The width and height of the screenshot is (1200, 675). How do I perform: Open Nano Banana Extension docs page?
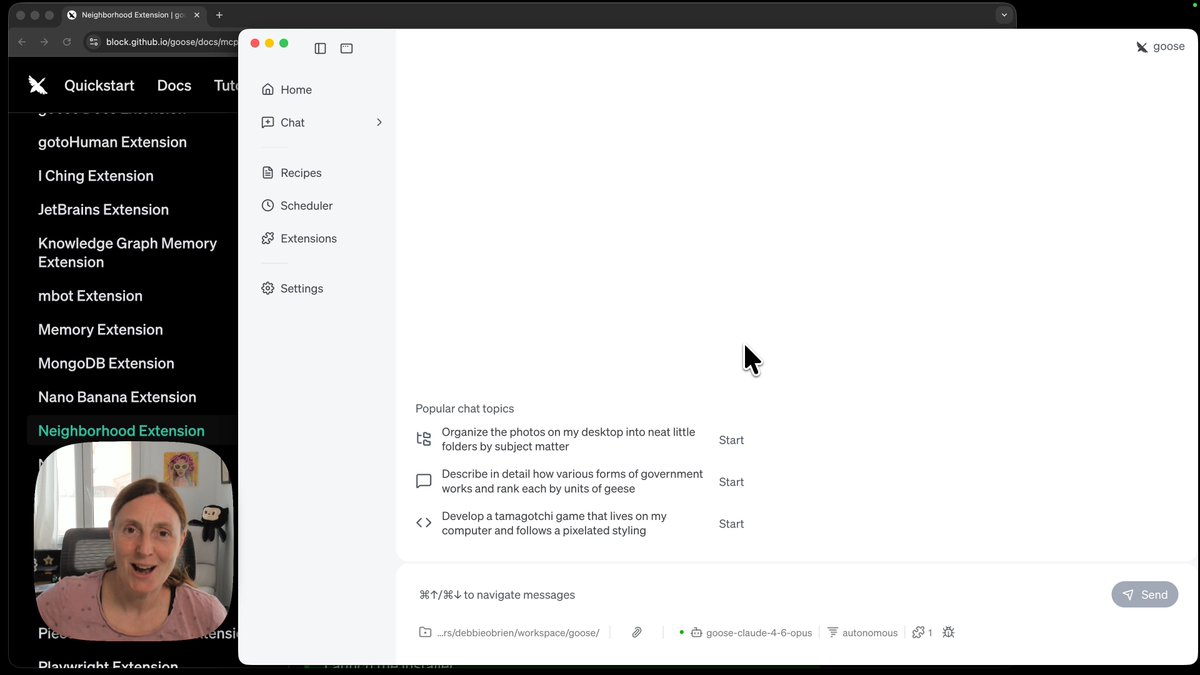[x=117, y=397]
